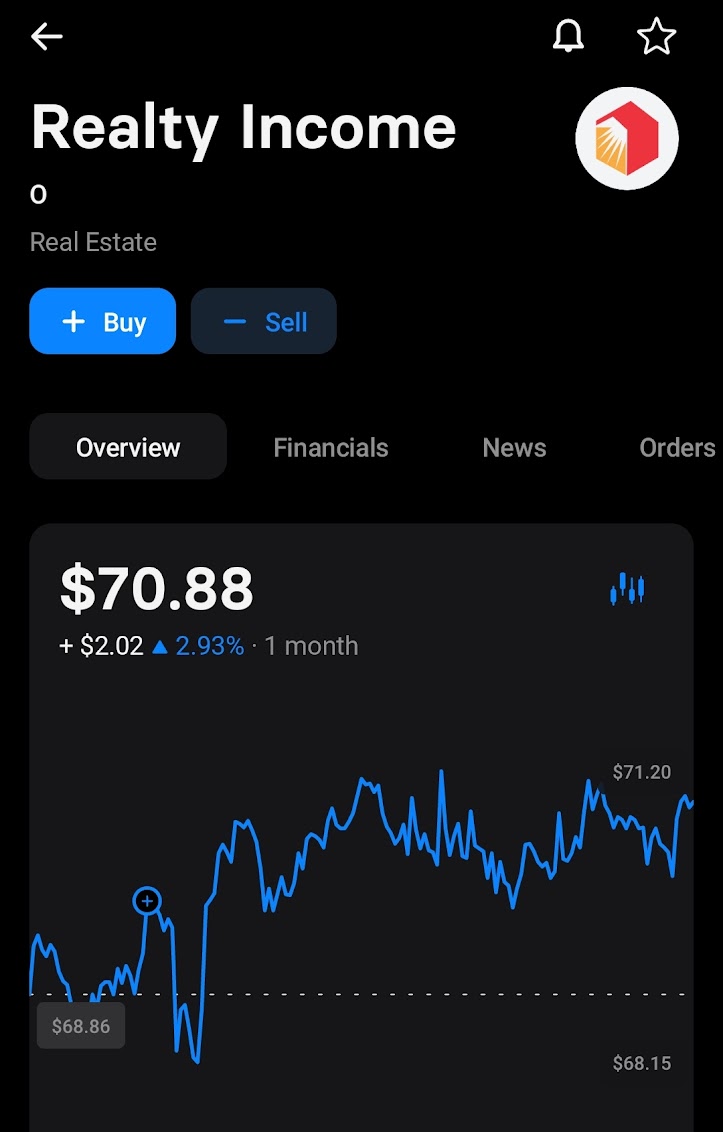Tap the $68.15 low price label
This screenshot has width=723, height=1132.
641,1063
